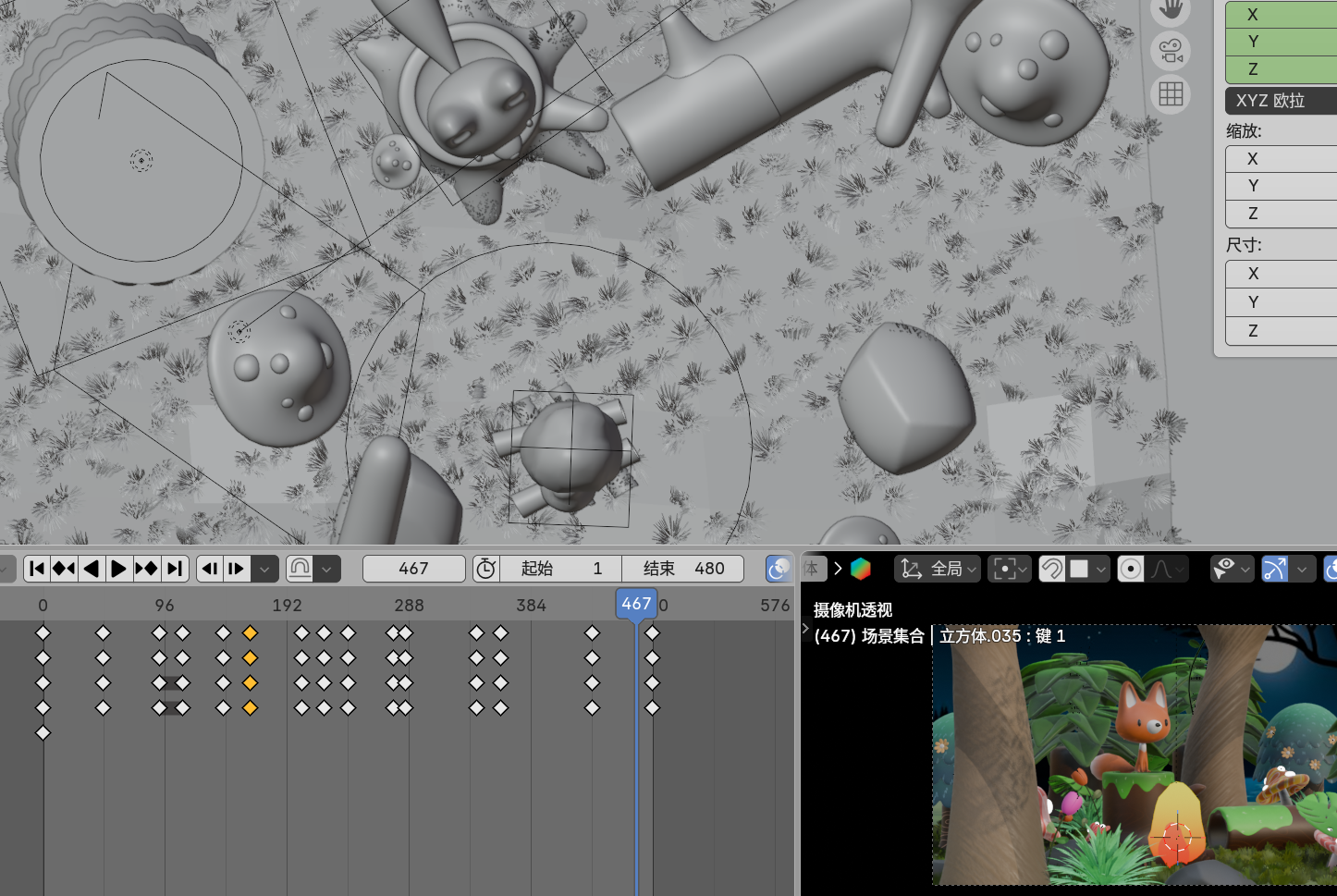
Task: Toggle the preview range stopwatch icon
Action: [x=486, y=569]
